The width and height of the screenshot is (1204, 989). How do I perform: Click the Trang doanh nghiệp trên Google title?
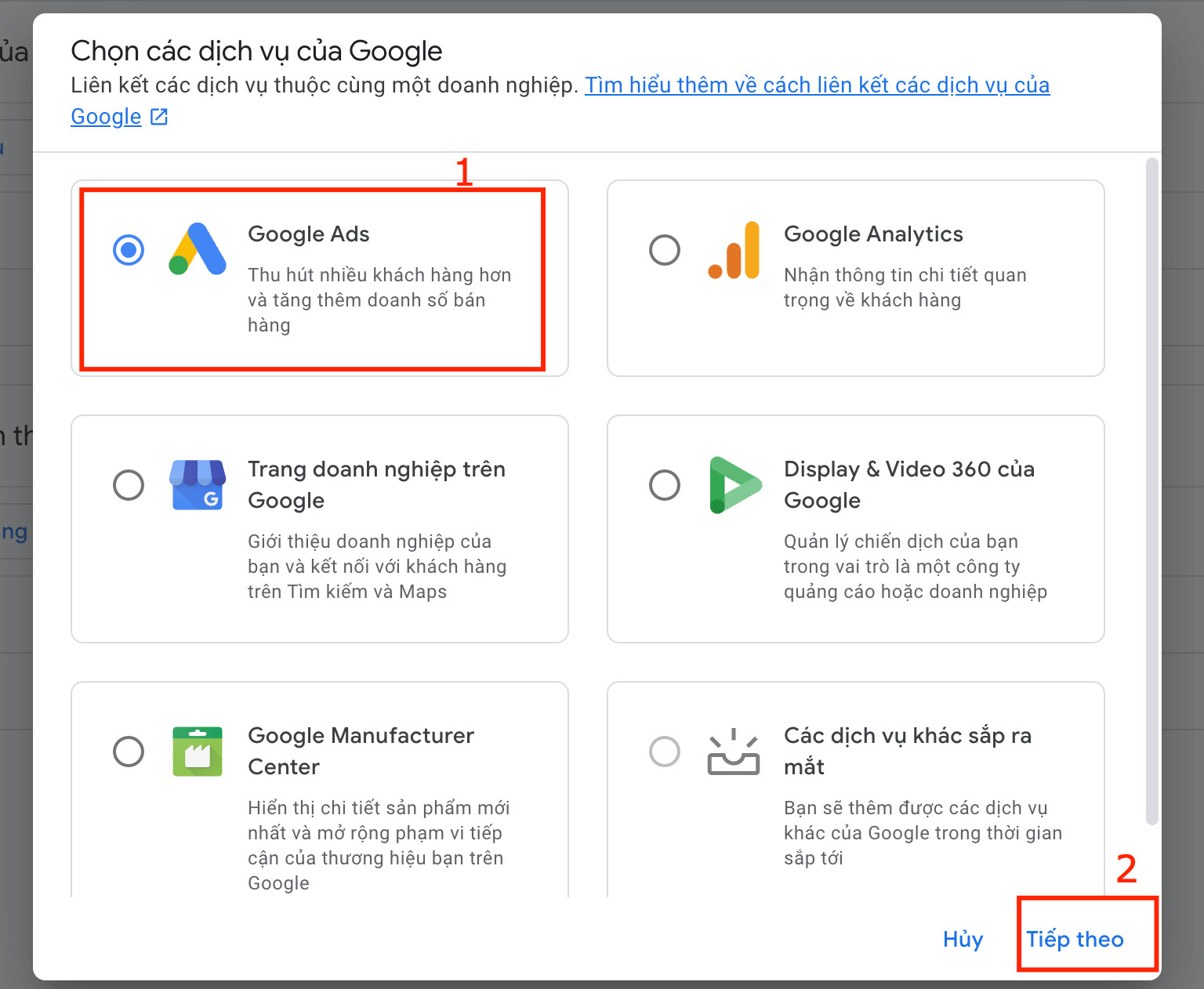point(376,484)
